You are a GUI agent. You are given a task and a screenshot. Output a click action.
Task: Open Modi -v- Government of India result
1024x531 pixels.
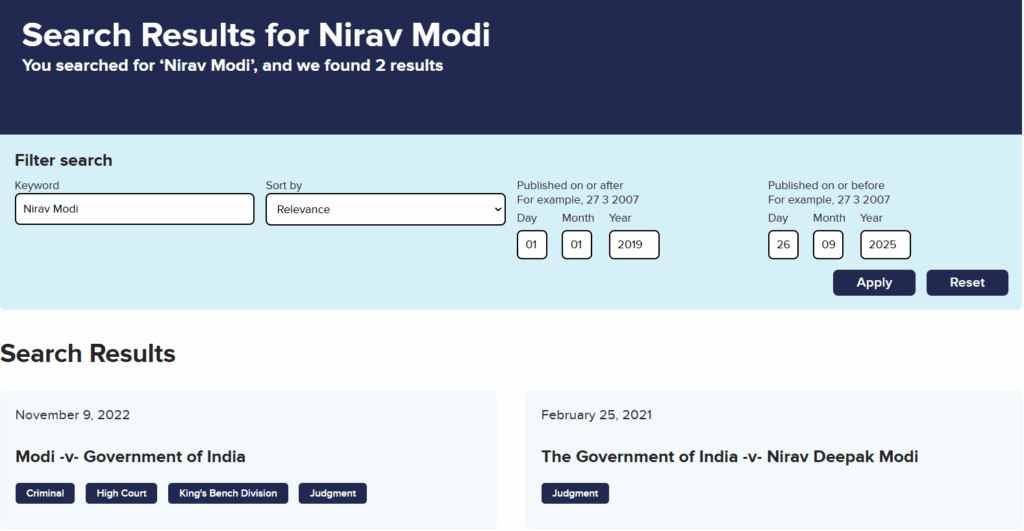[130, 457]
